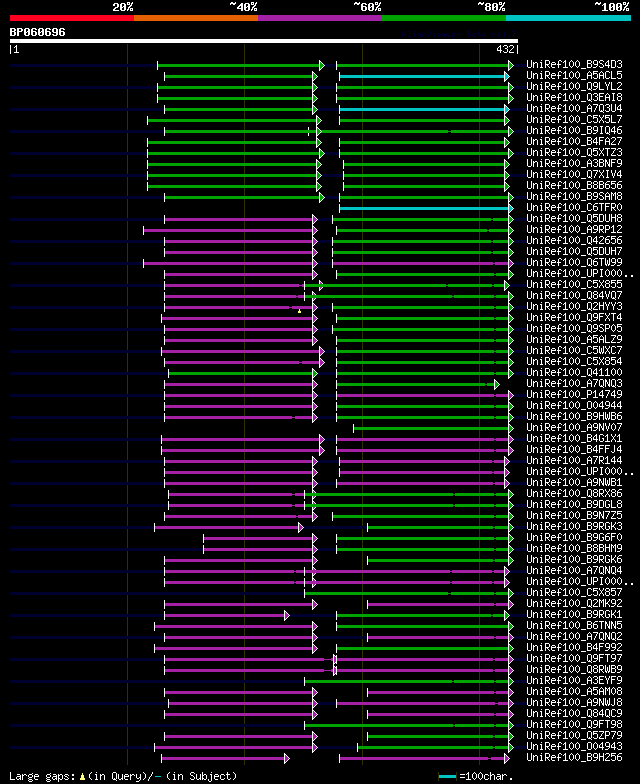Select UniRef100_B8BHM9 label
This screenshot has width=640, height=784.
click(574, 548)
